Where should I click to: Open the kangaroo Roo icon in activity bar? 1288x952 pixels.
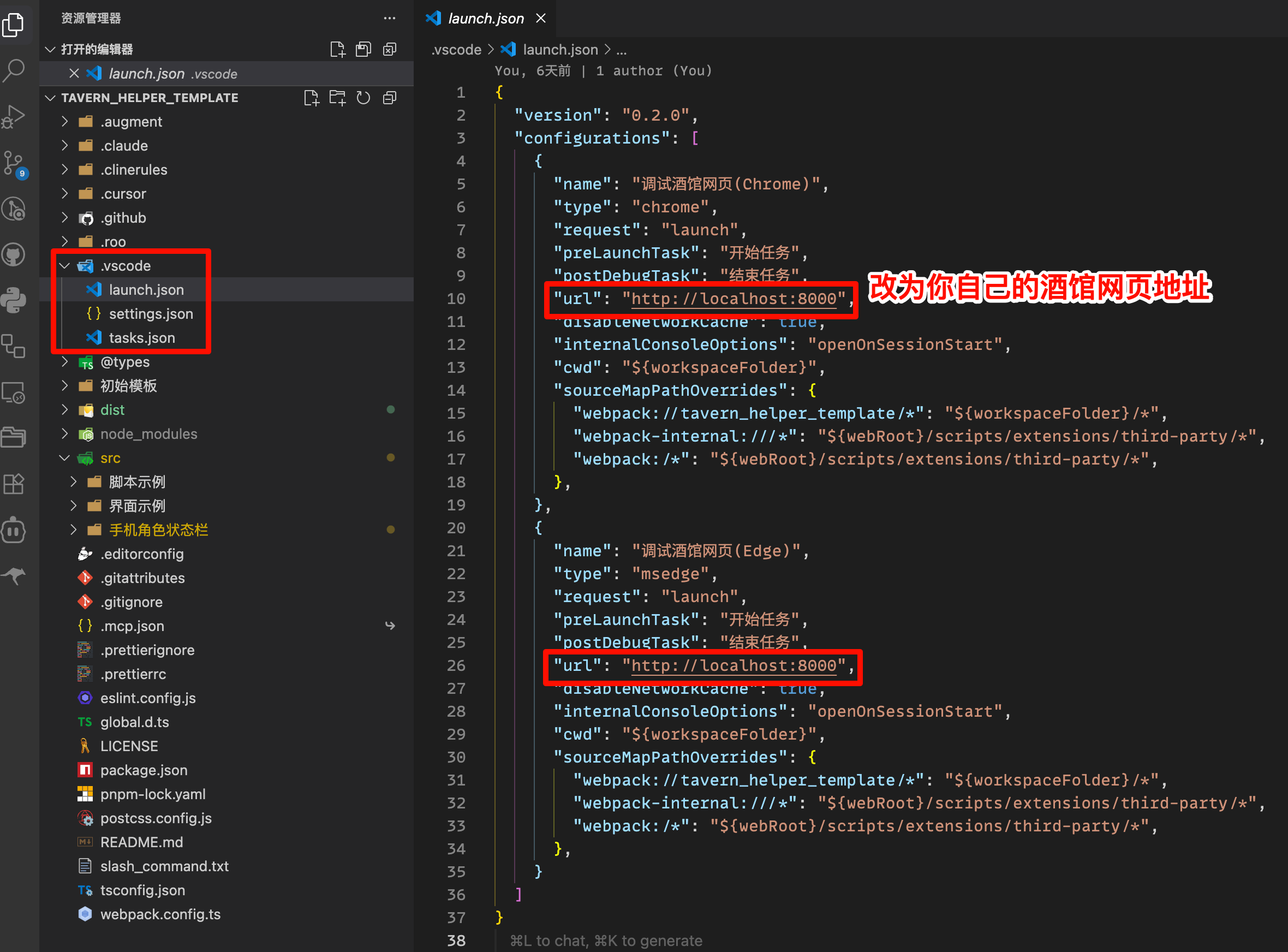pos(14,575)
